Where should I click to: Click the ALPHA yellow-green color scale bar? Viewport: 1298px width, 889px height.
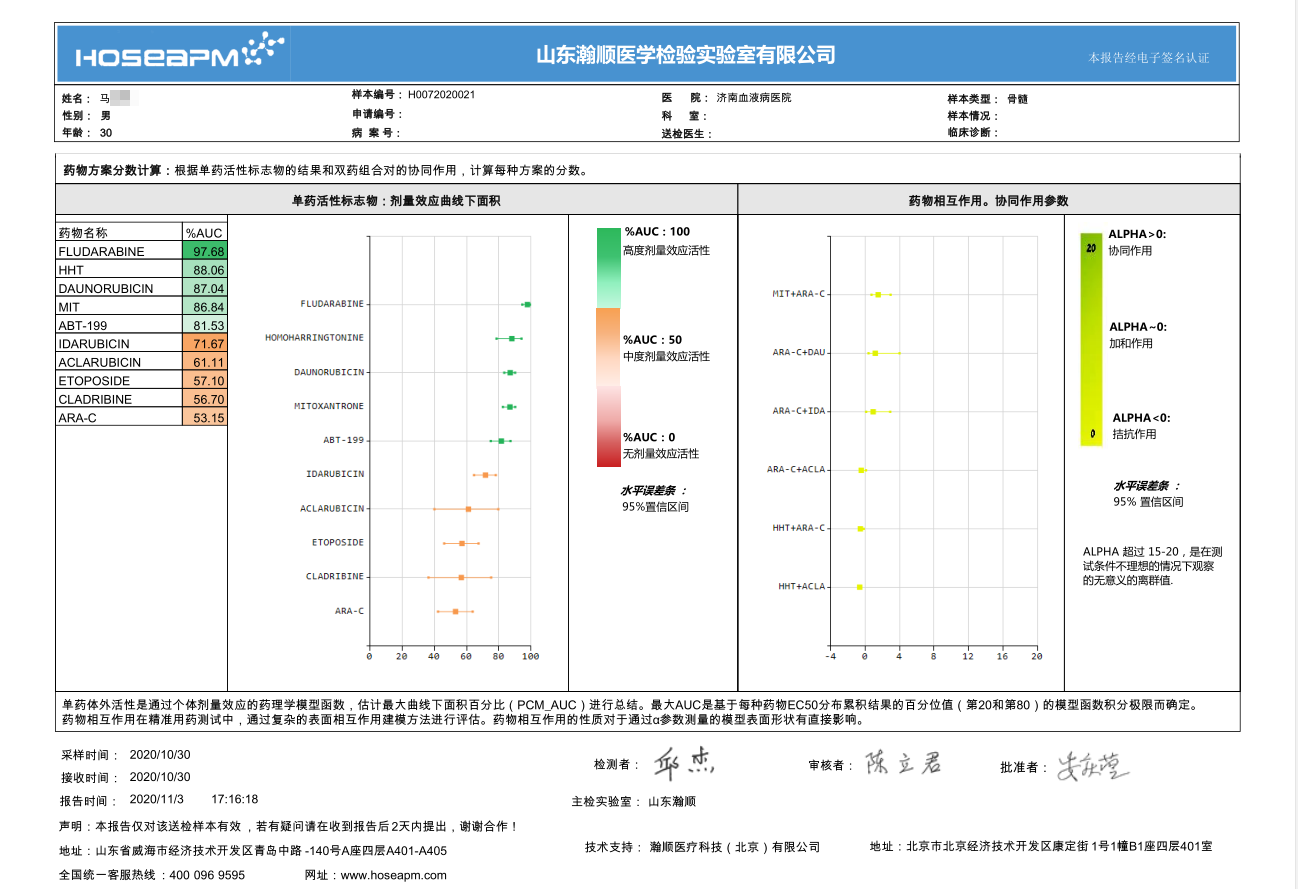coord(1091,339)
